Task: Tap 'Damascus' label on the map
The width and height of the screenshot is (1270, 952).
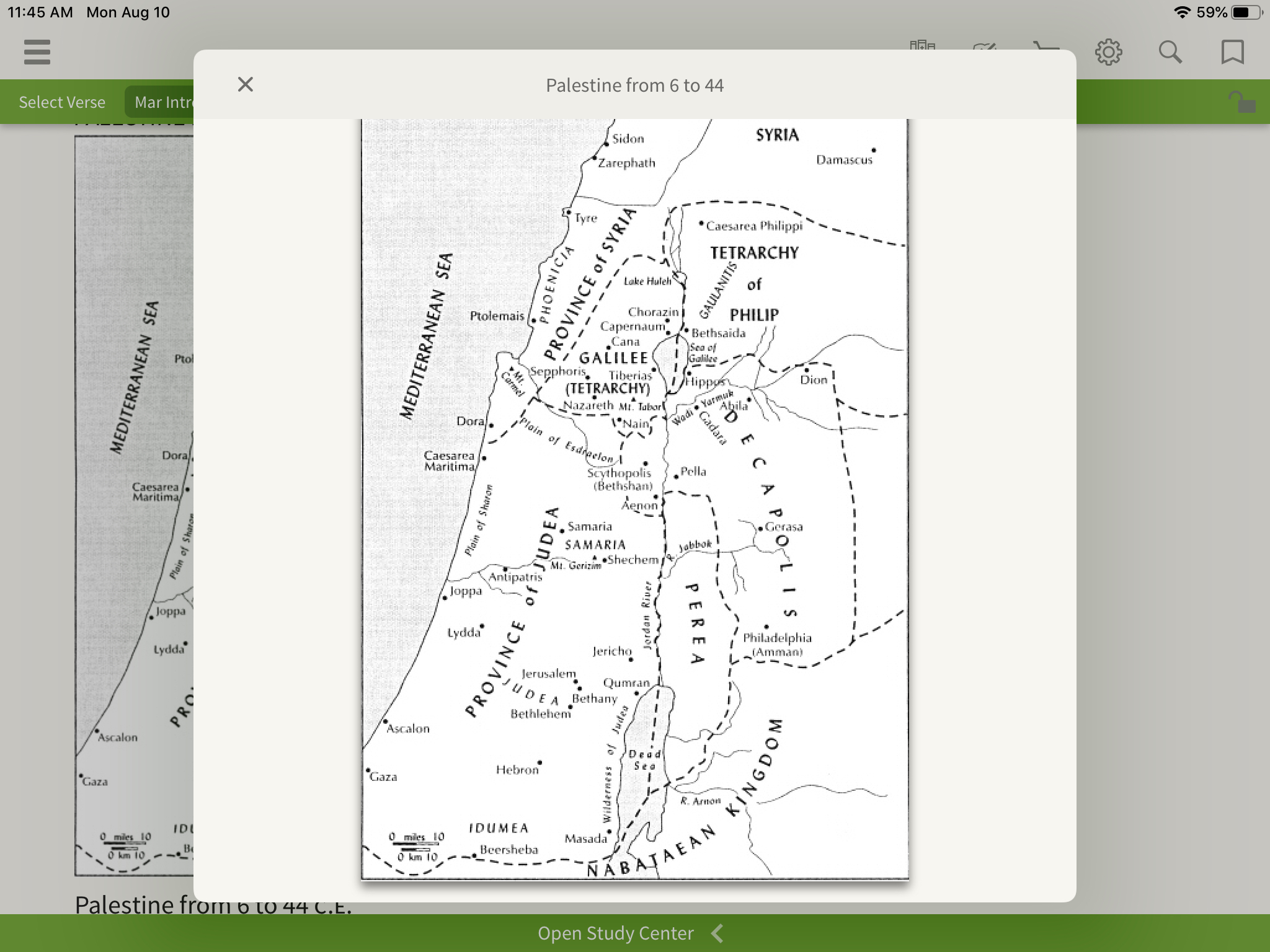Action: (x=844, y=160)
